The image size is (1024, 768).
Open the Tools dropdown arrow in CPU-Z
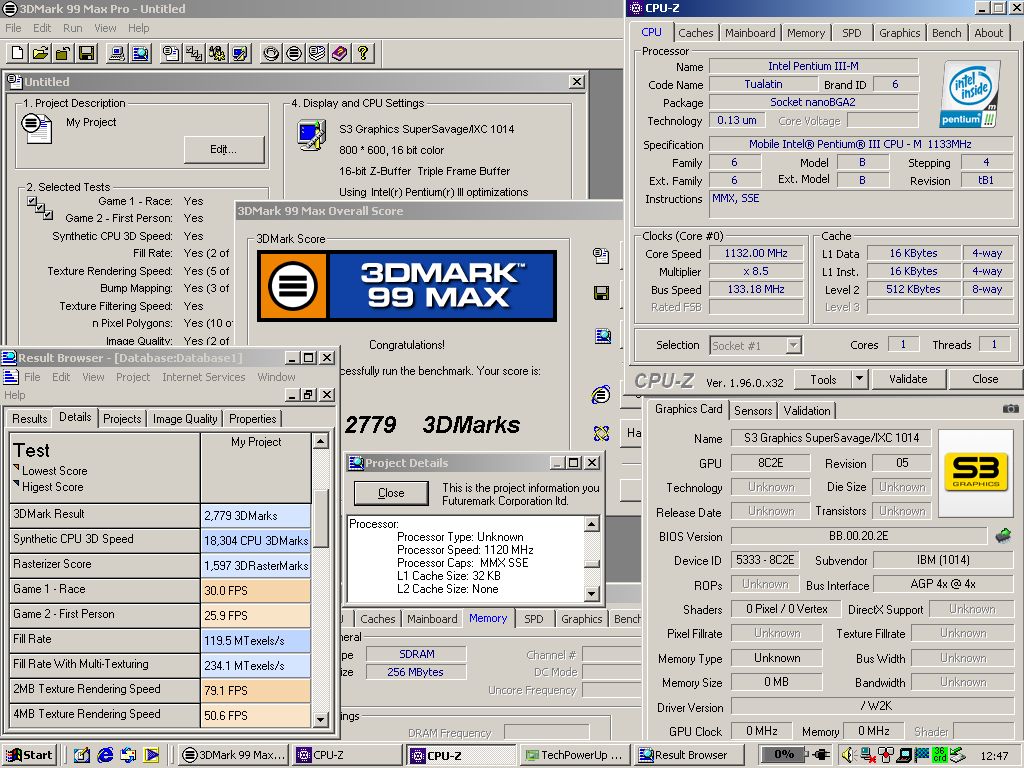coord(859,379)
